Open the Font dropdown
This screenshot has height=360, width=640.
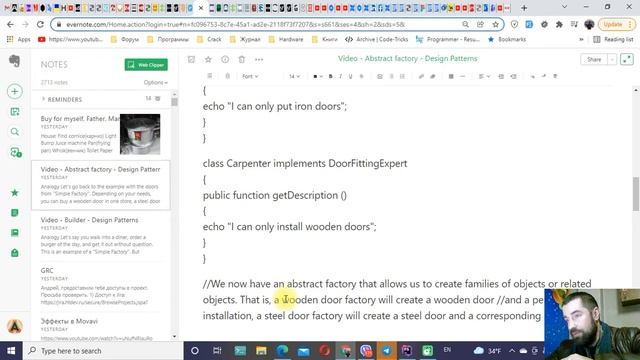(250, 76)
